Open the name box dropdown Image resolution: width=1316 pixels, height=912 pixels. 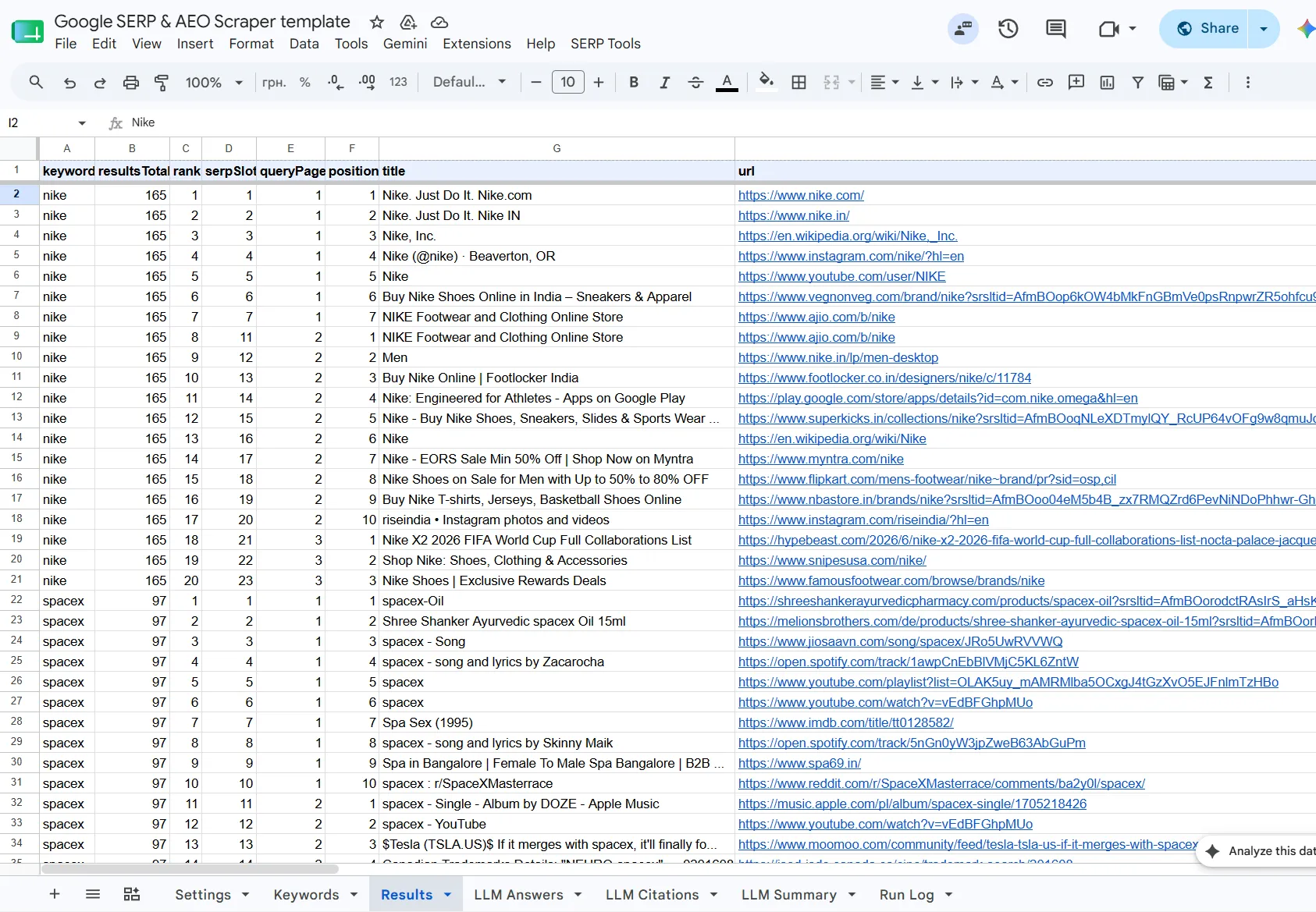pyautogui.click(x=82, y=122)
